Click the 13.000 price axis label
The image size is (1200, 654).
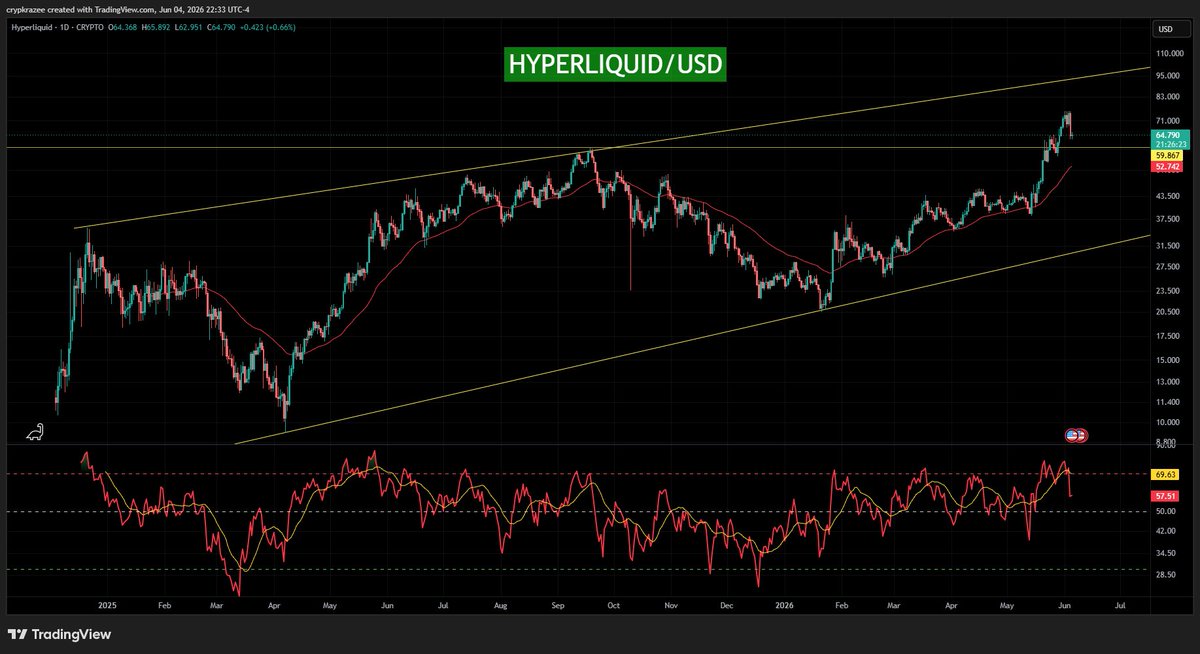[1168, 382]
